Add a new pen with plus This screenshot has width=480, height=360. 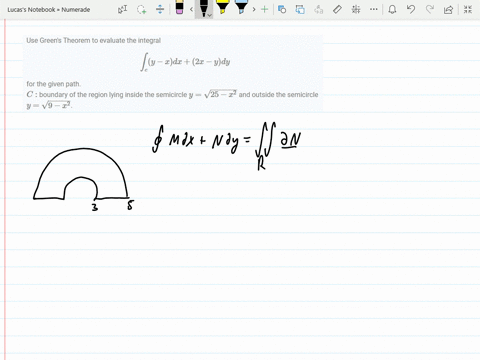pyautogui.click(x=265, y=9)
